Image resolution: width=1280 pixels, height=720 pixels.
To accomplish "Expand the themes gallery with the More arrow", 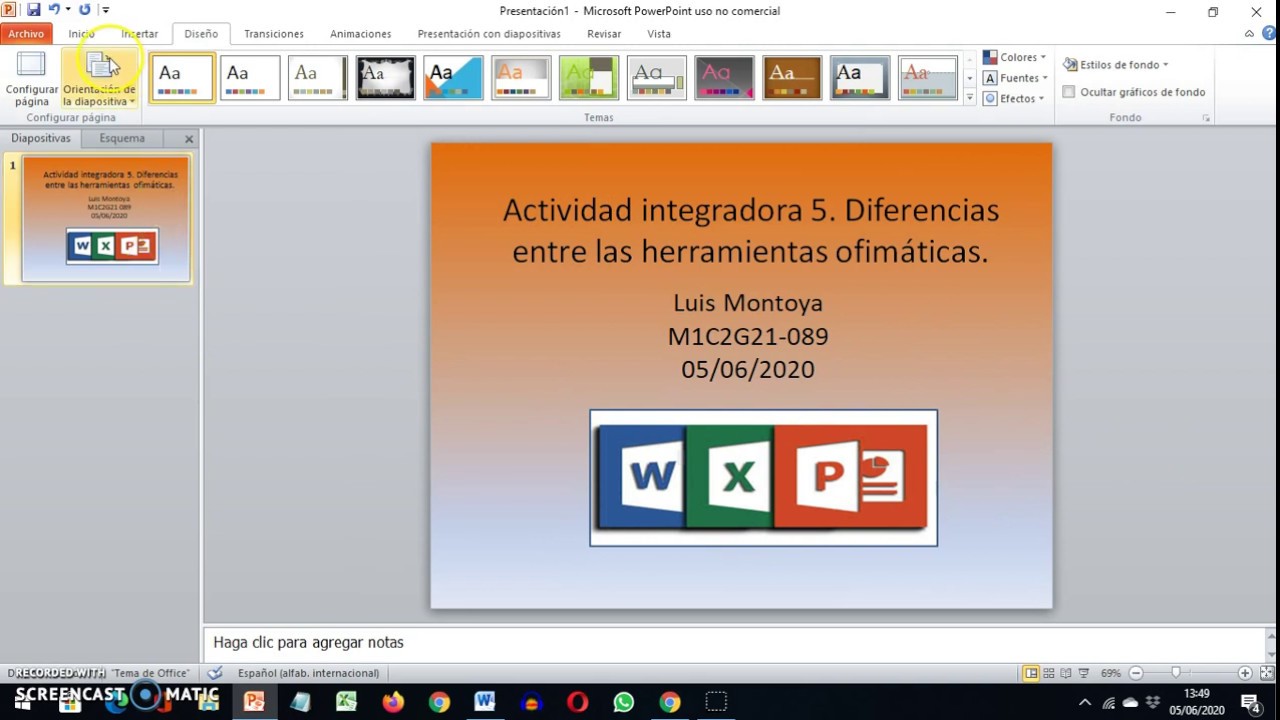I will pyautogui.click(x=969, y=98).
